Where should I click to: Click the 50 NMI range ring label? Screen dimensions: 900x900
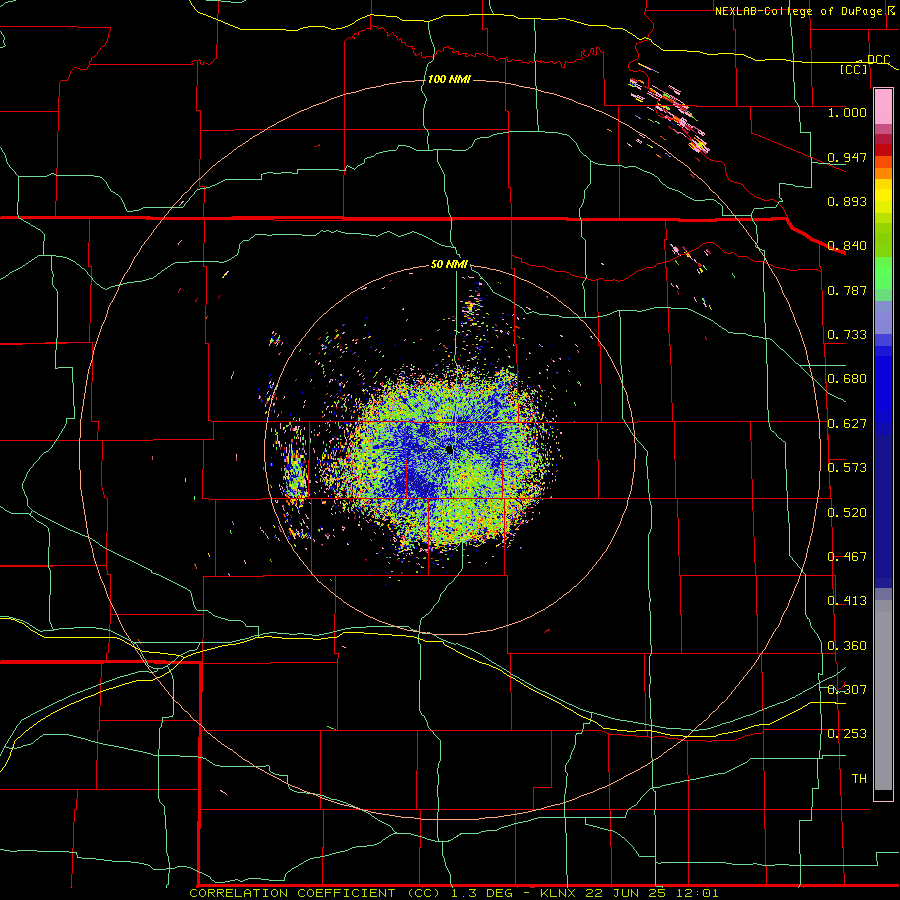pos(449,264)
